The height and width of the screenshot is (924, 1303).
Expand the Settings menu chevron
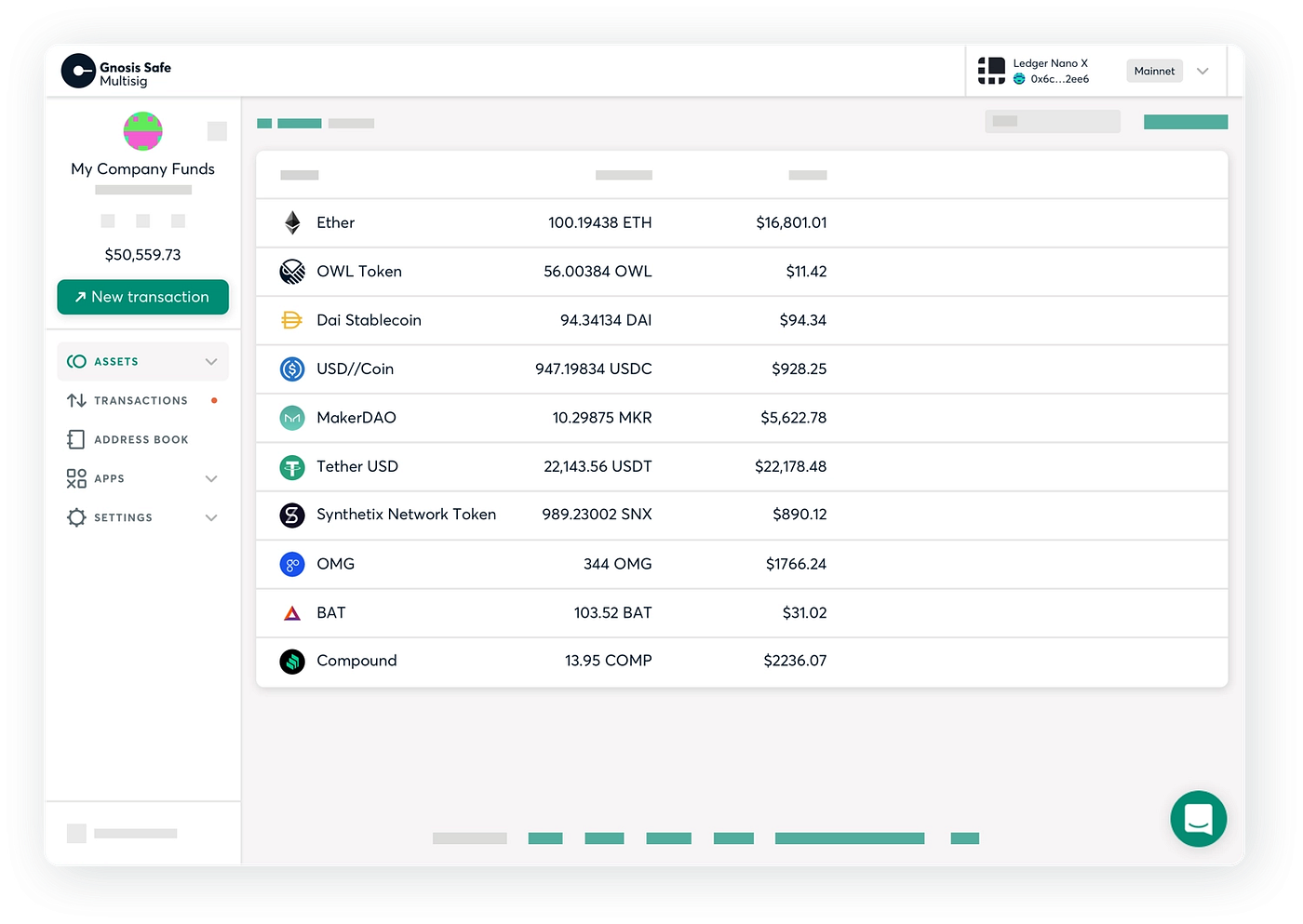point(211,517)
